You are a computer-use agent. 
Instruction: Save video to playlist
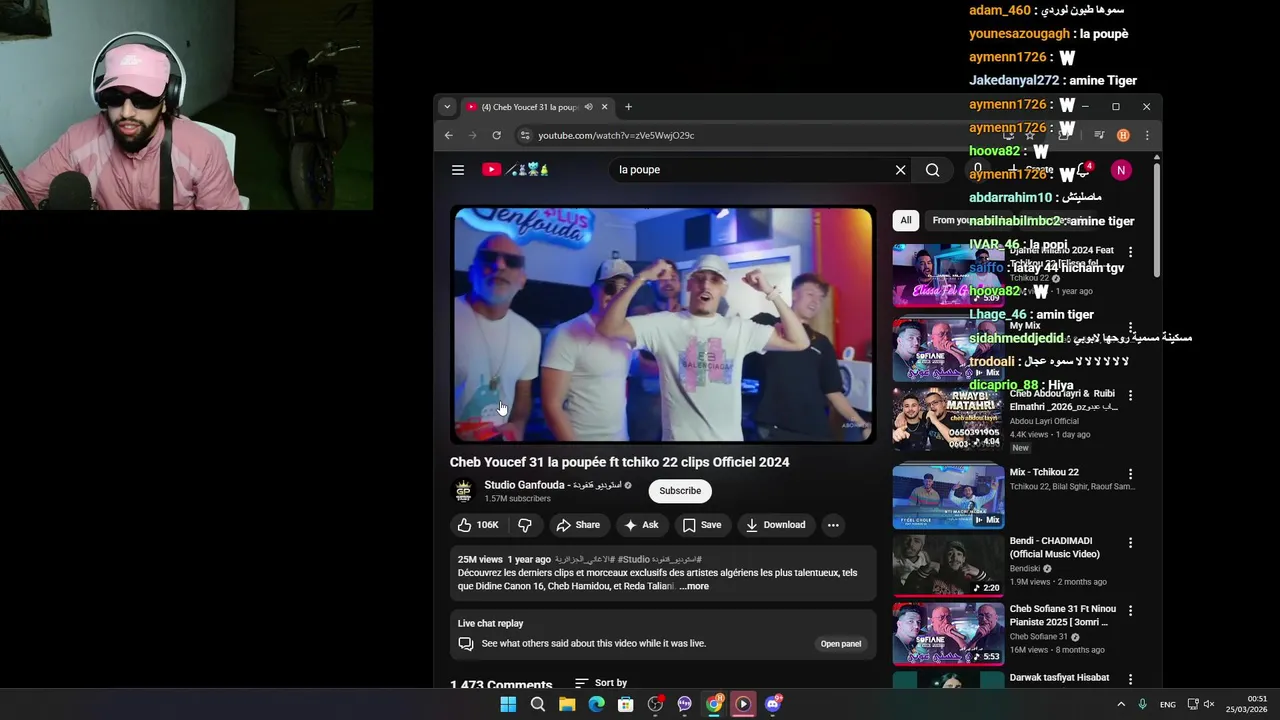702,525
